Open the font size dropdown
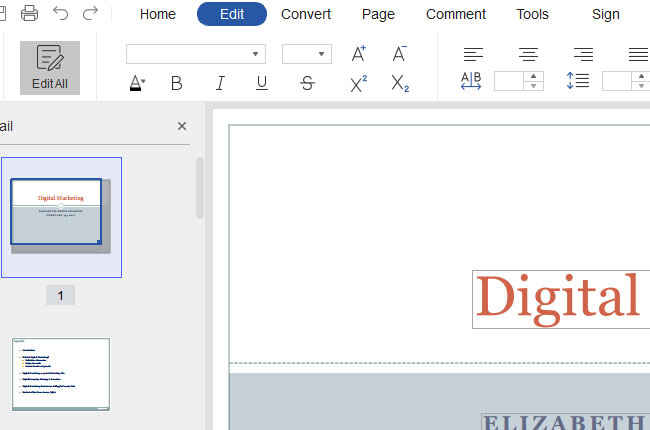 pos(321,55)
